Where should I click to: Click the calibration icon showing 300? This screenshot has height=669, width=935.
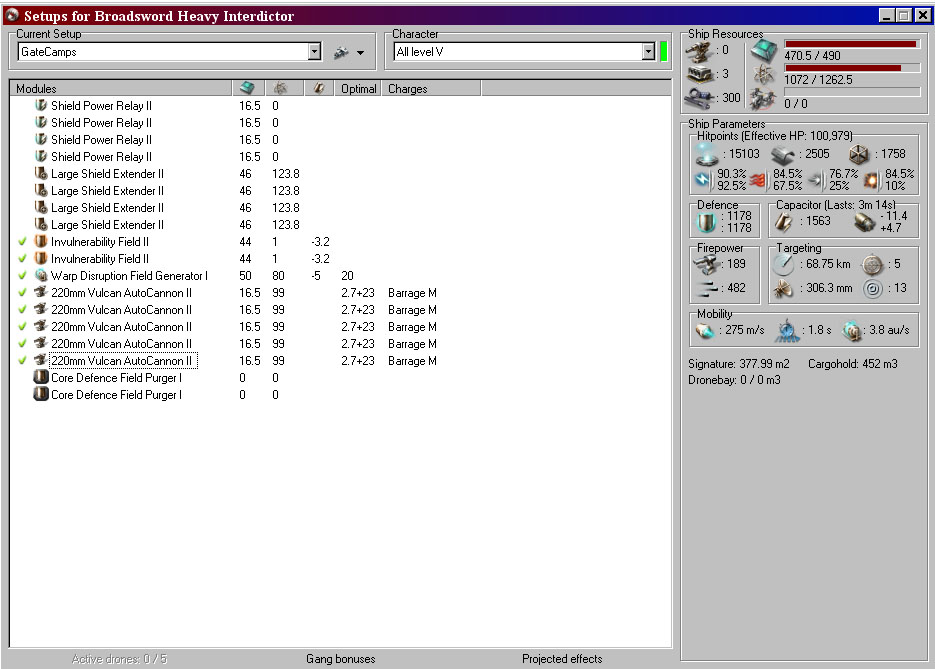[699, 98]
